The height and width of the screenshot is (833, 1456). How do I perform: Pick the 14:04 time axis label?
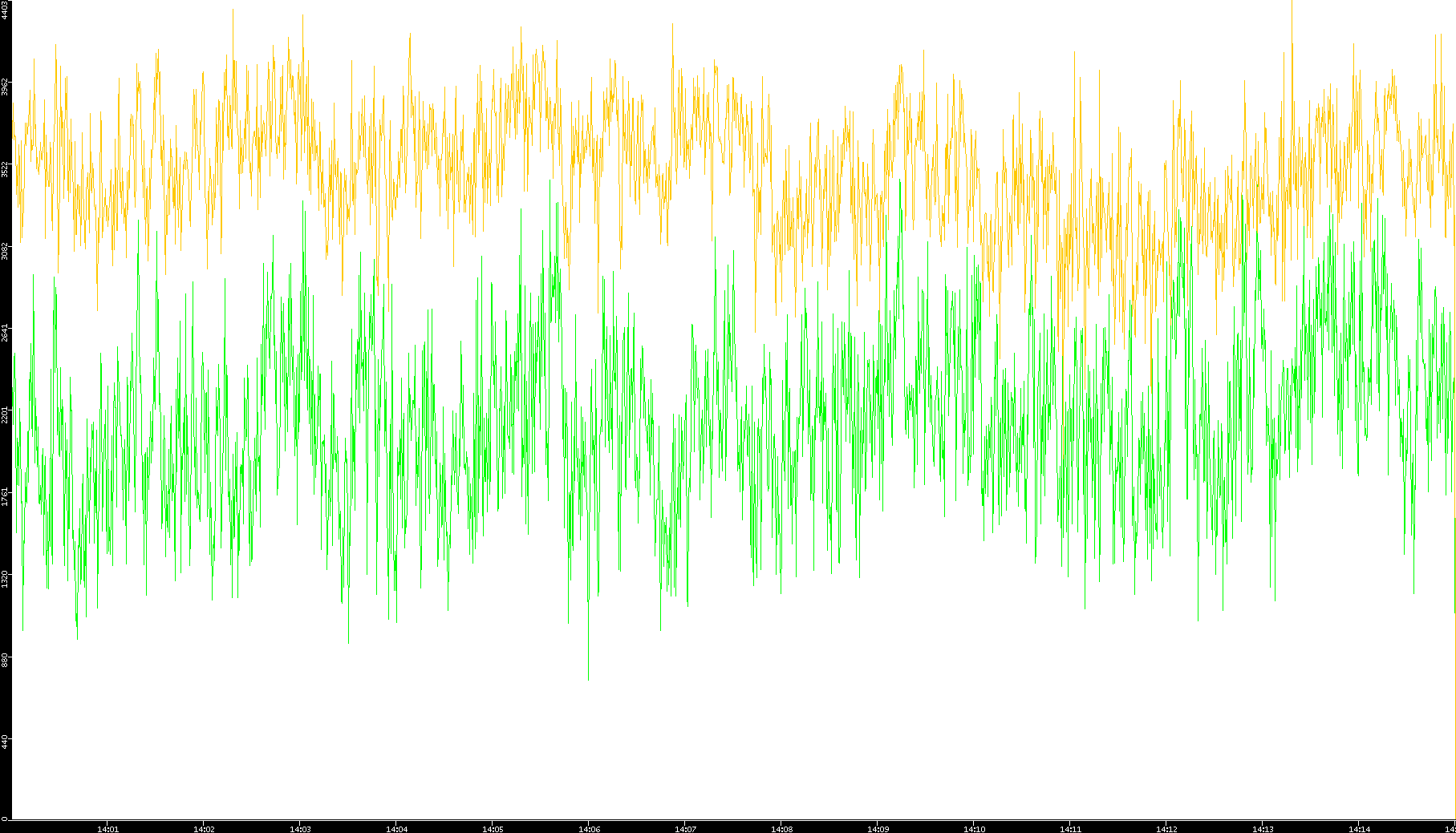[x=396, y=829]
